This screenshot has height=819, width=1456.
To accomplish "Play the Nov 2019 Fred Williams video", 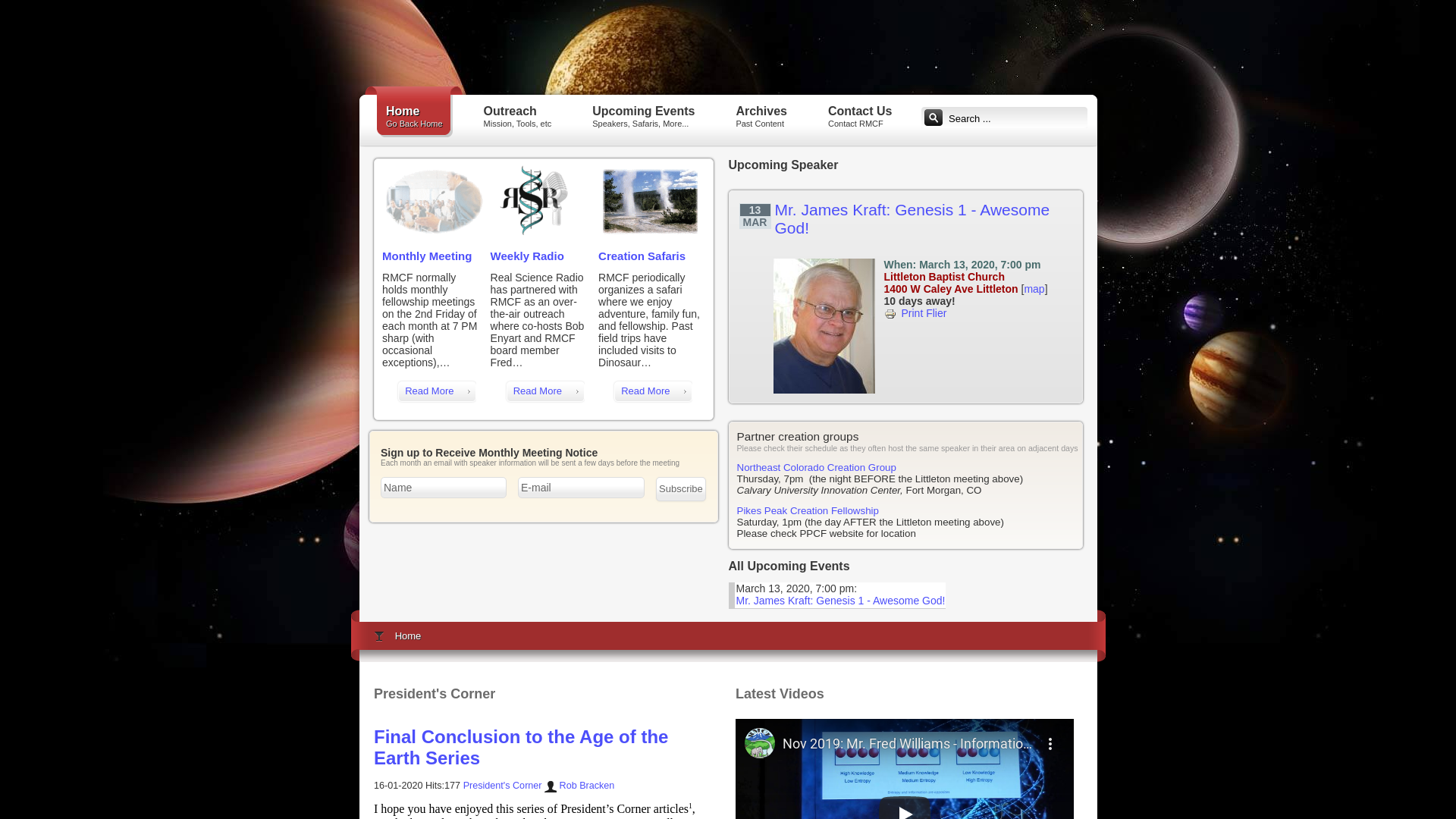I will pos(905,810).
